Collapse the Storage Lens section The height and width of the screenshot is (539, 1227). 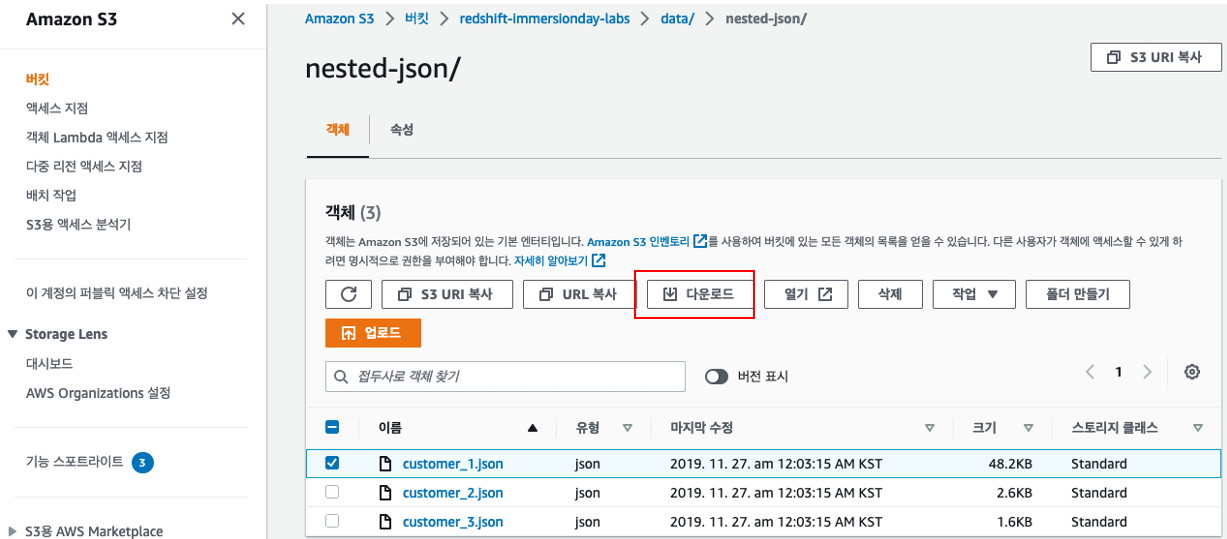(x=13, y=334)
